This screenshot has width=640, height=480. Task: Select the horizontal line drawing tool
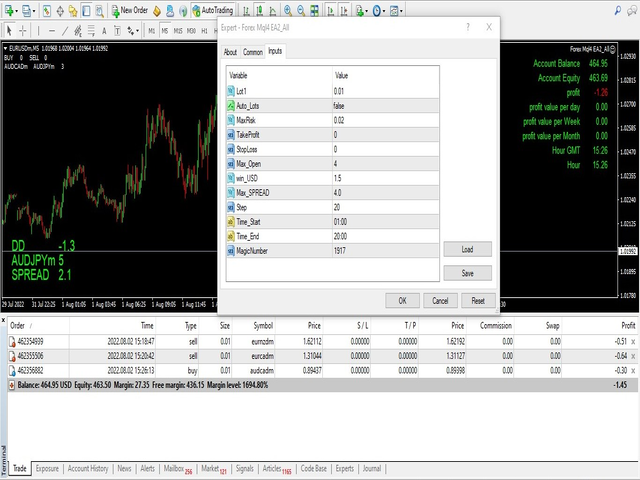coord(51,31)
